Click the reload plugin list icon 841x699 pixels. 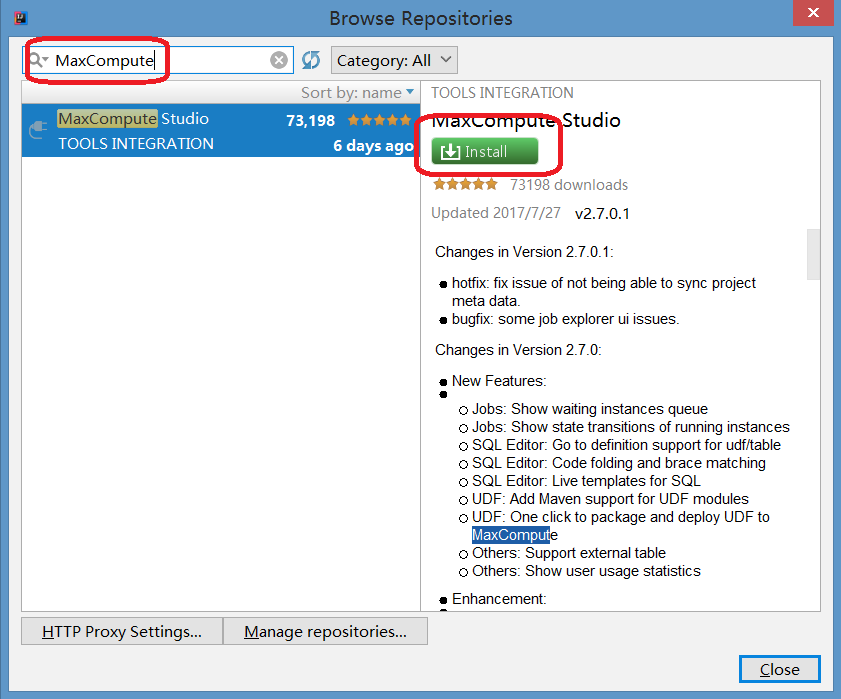tap(311, 60)
